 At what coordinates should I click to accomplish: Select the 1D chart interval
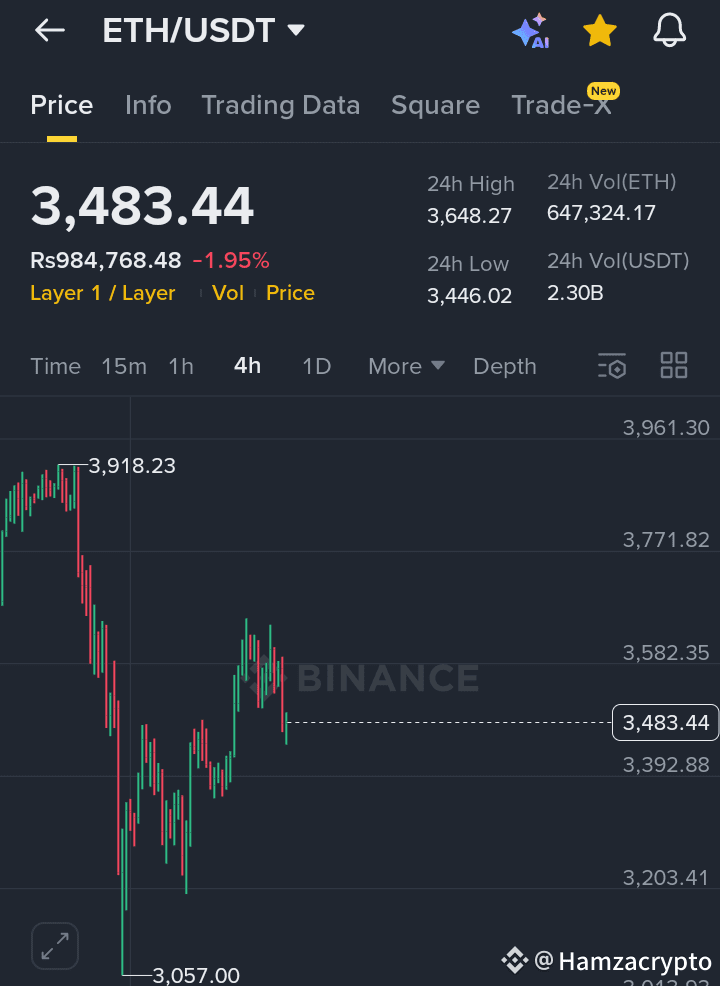click(x=316, y=366)
